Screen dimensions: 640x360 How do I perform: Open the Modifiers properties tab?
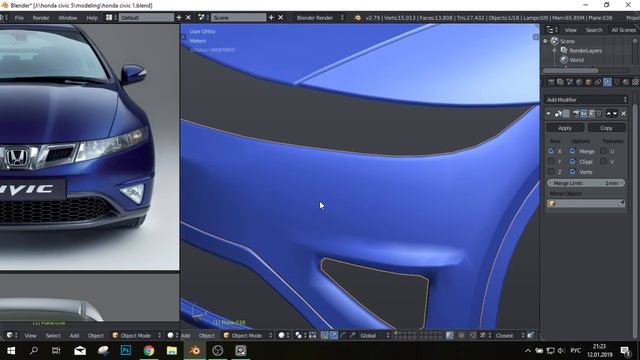pos(607,82)
